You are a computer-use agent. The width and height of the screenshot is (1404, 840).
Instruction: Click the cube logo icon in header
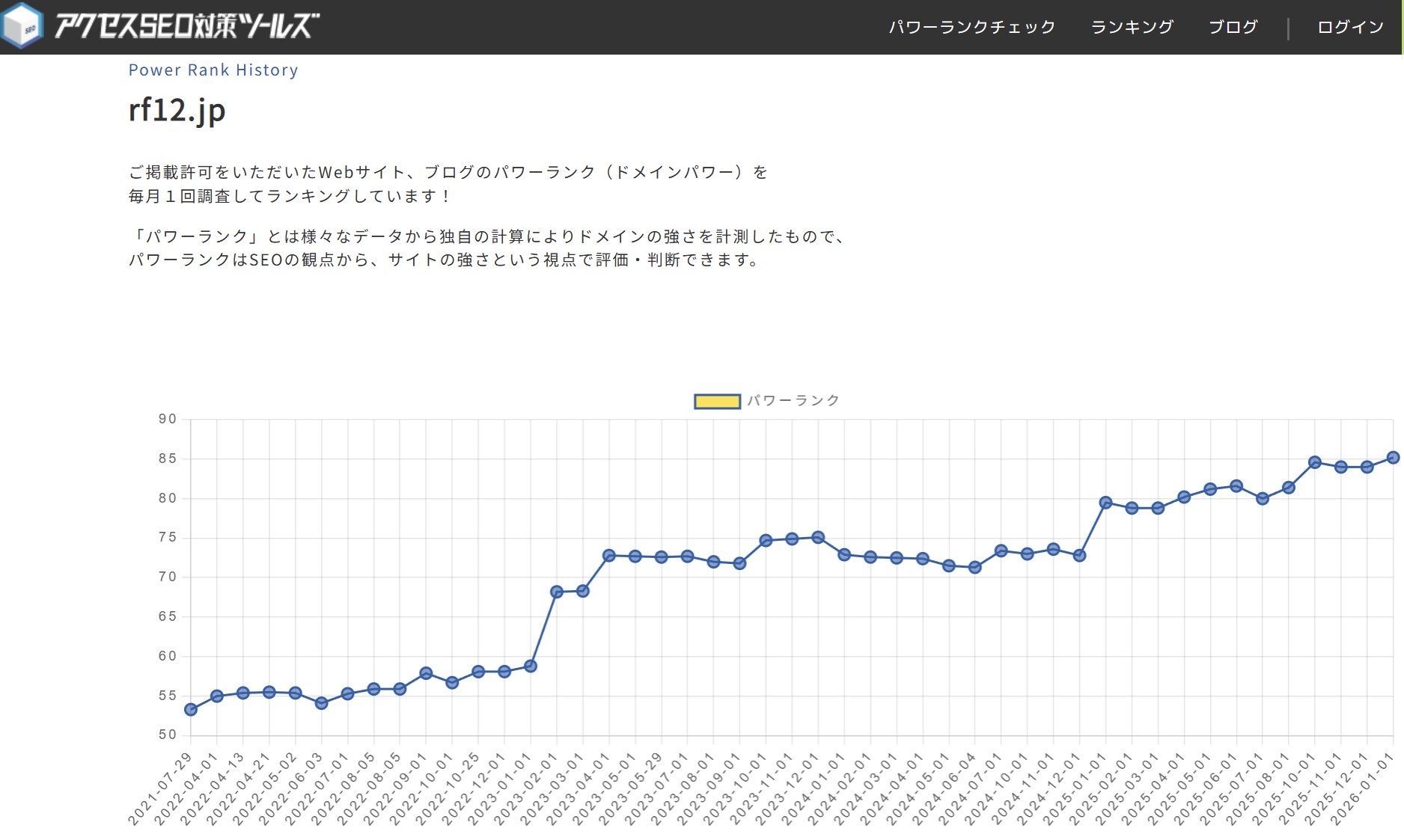coord(22,26)
